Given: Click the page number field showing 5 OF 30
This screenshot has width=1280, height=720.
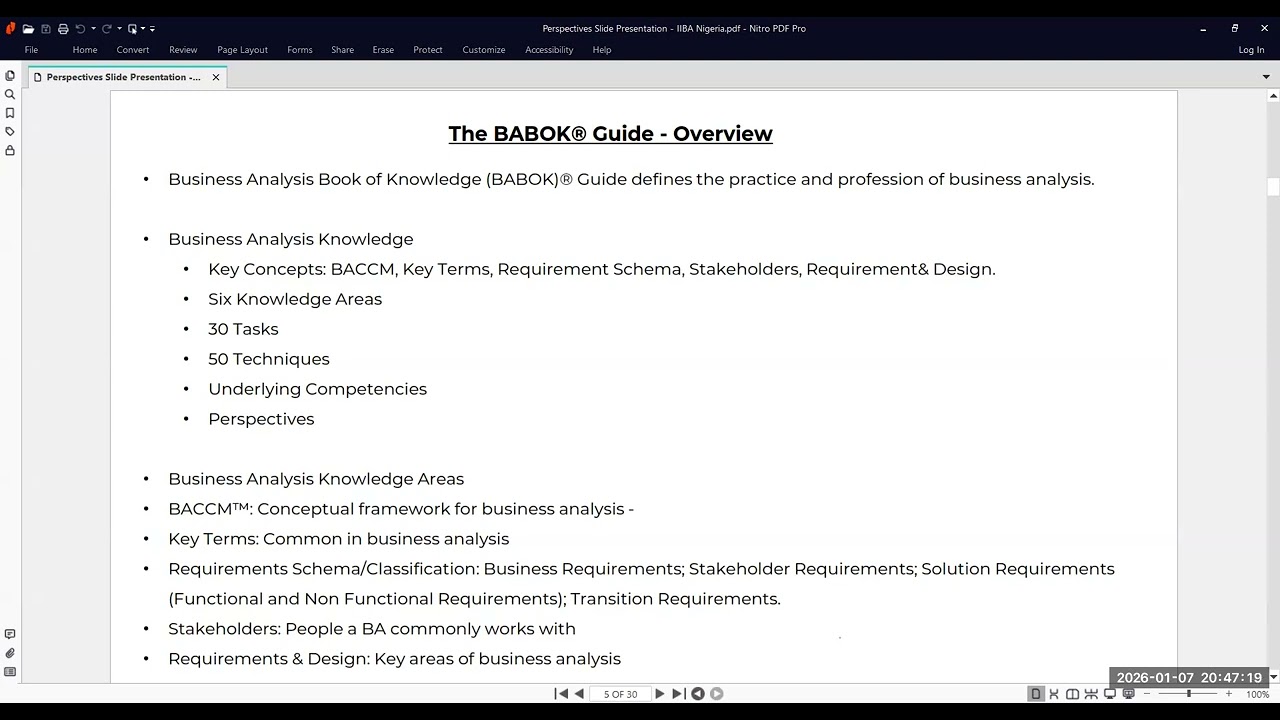Looking at the screenshot, I should click(620, 694).
